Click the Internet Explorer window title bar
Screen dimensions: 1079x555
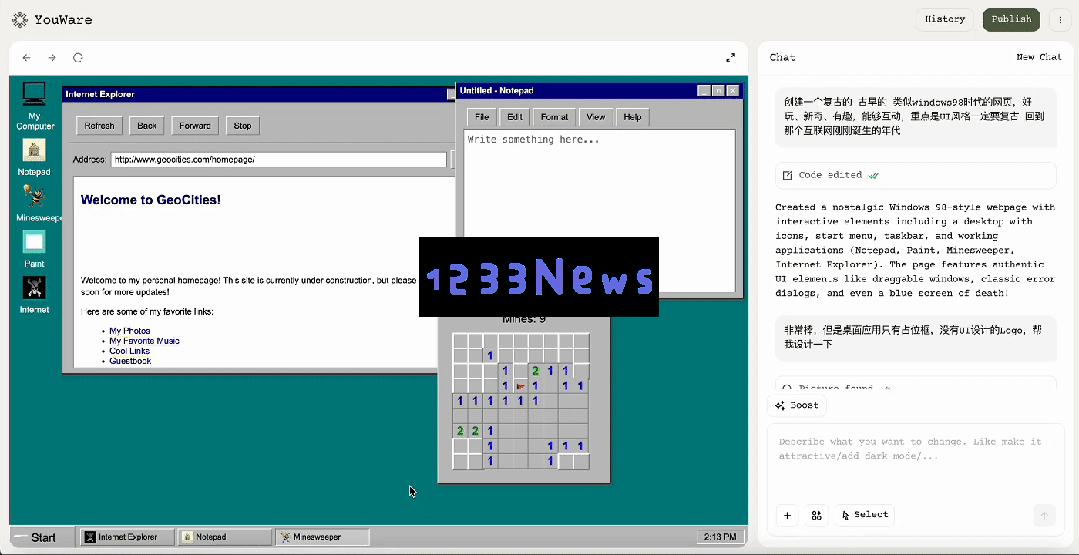click(x=259, y=94)
